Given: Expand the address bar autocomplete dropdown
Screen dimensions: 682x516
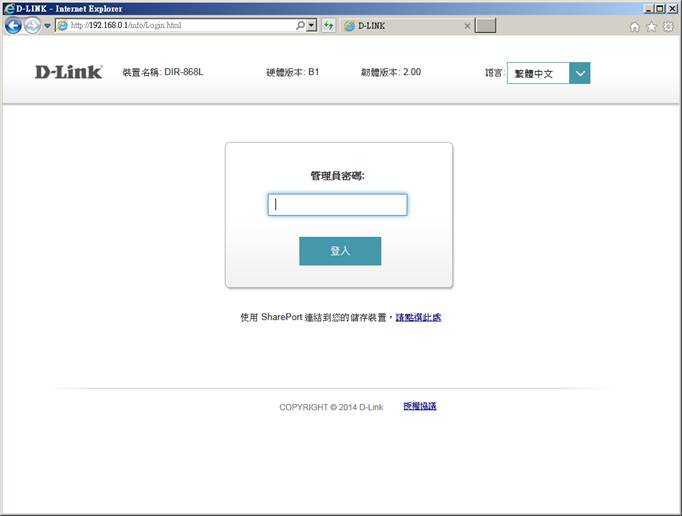Looking at the screenshot, I should (312, 25).
